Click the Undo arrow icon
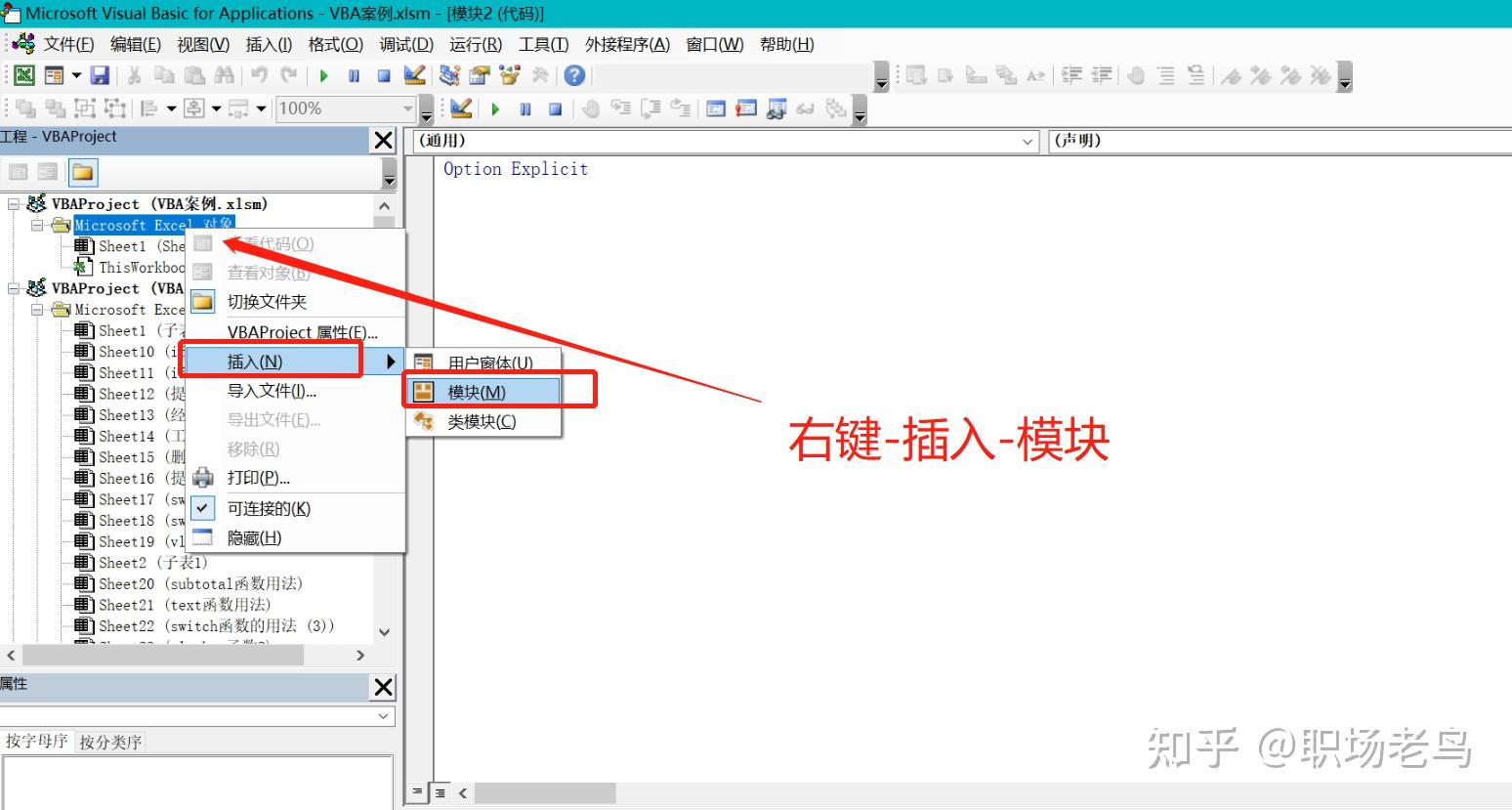The image size is (1512, 810). pos(259,75)
